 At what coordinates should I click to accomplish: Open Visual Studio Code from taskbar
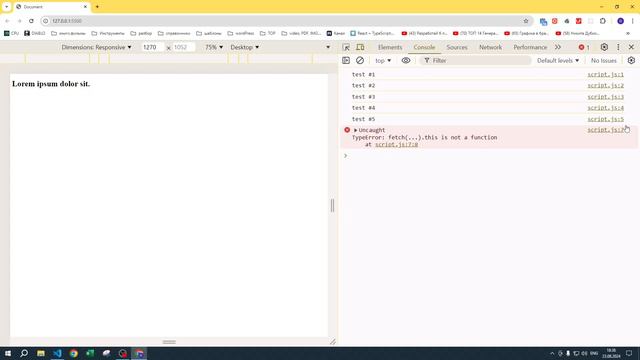click(57, 353)
